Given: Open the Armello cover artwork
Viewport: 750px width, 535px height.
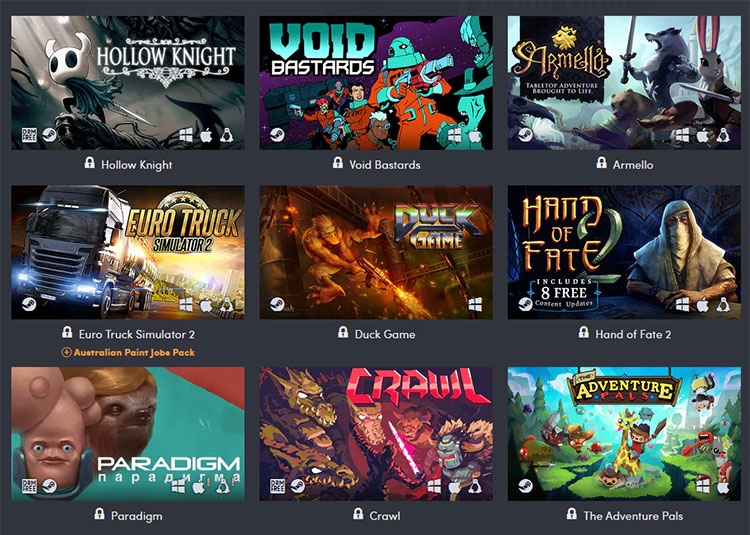Looking at the screenshot, I should tap(624, 83).
